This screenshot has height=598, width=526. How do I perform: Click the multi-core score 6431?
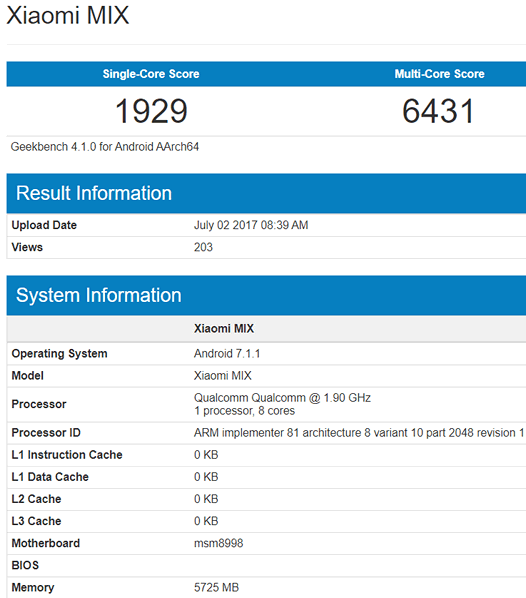pyautogui.click(x=439, y=111)
